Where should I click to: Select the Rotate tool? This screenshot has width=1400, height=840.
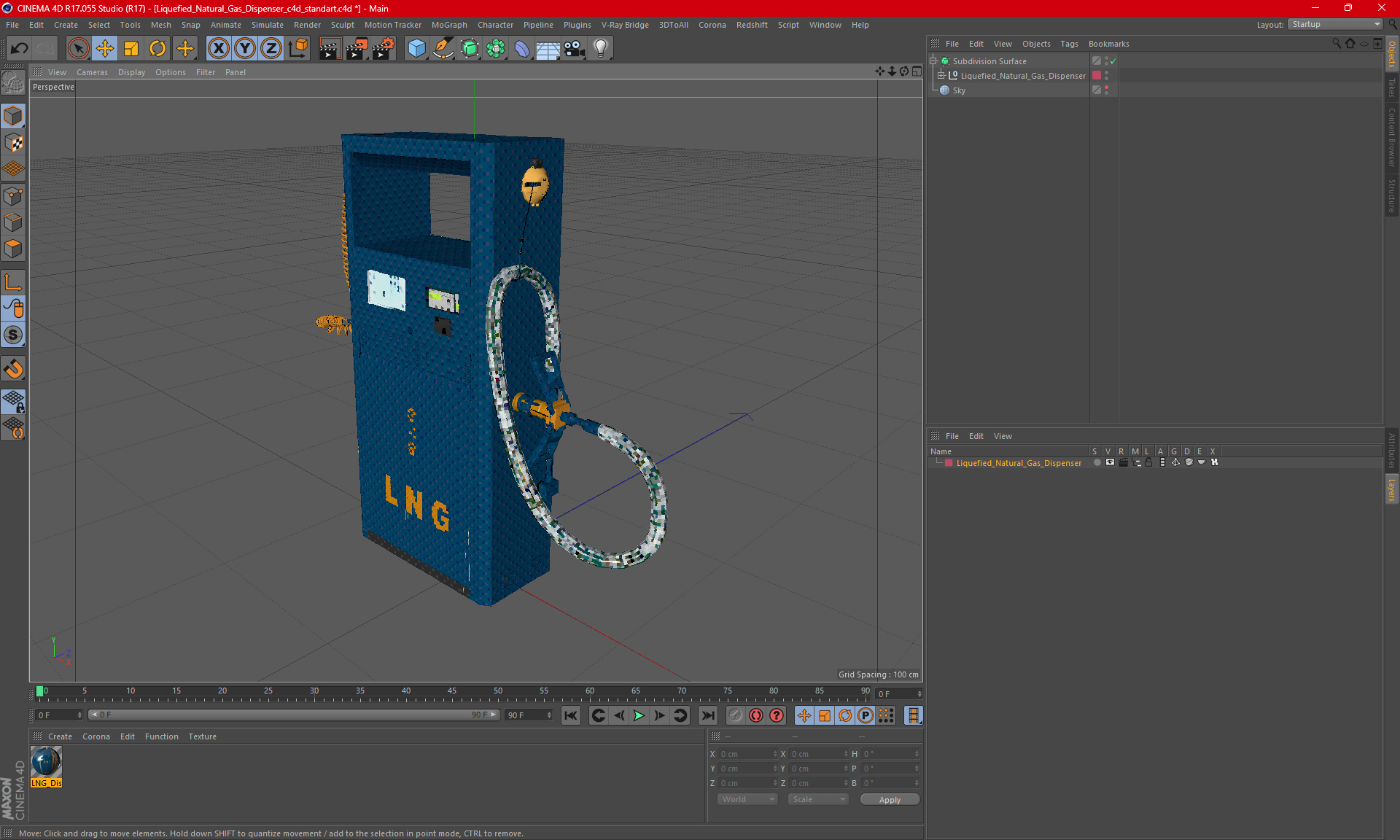157,49
